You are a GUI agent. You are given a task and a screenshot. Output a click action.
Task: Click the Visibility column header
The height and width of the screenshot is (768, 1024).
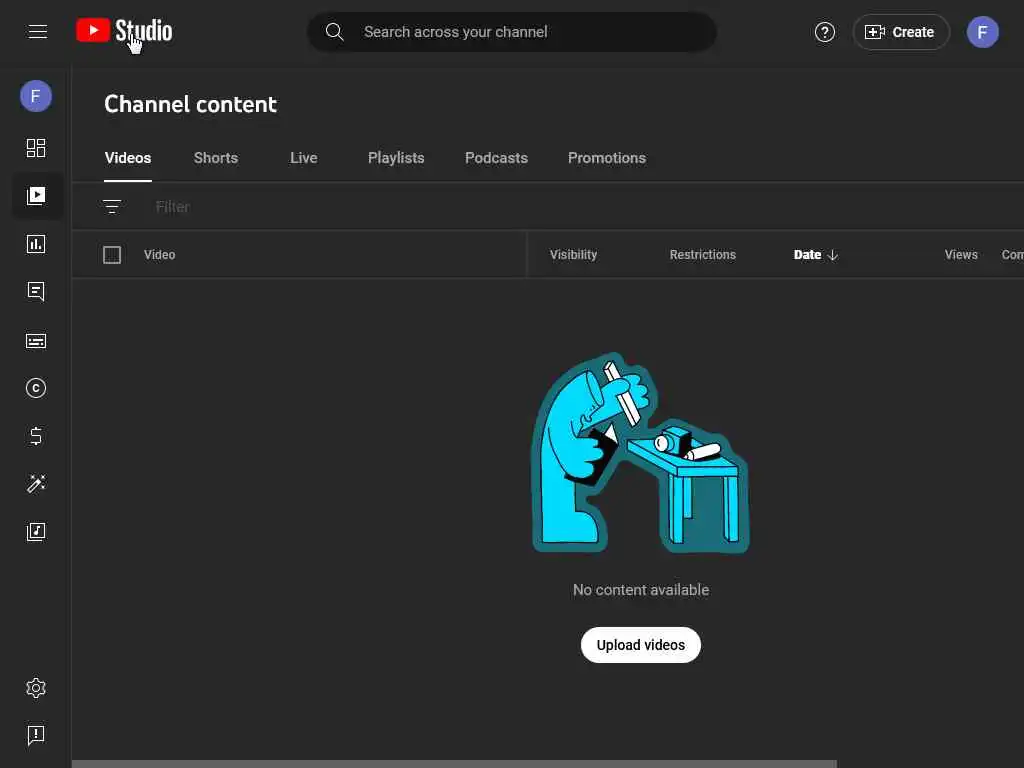(x=573, y=255)
